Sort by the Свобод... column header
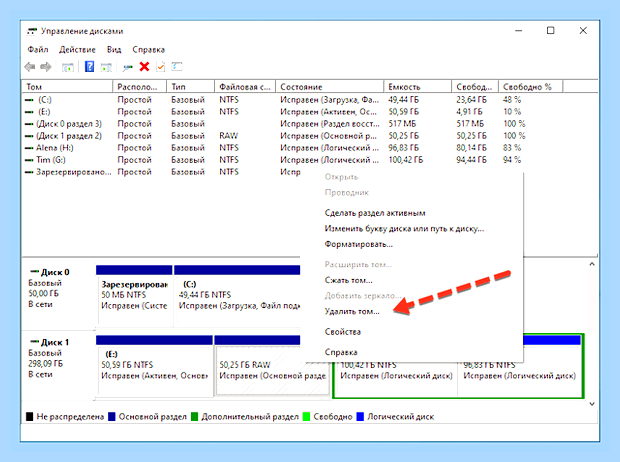This screenshot has width=620, height=462. point(474,87)
